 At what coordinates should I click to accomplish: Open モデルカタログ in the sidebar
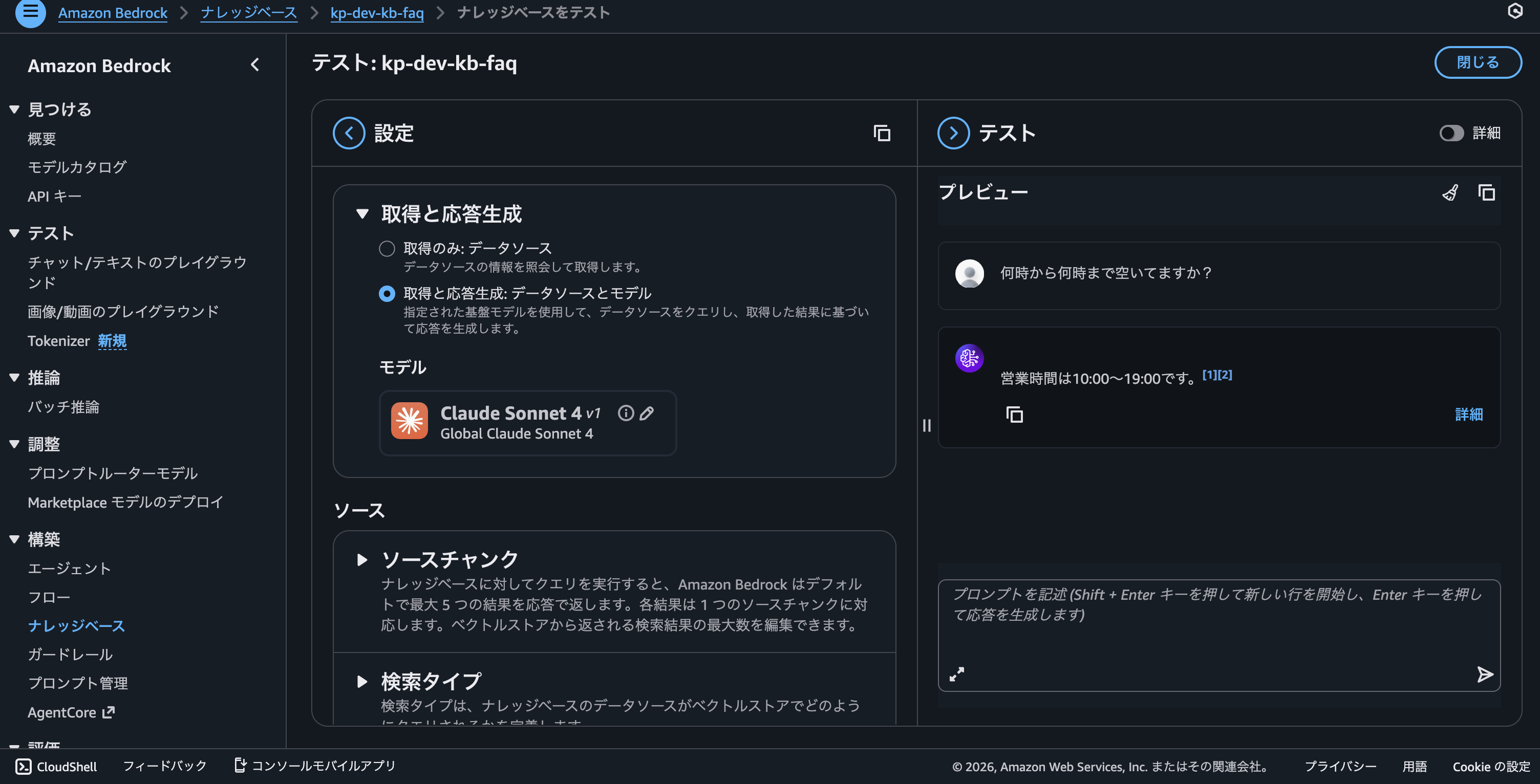point(76,167)
